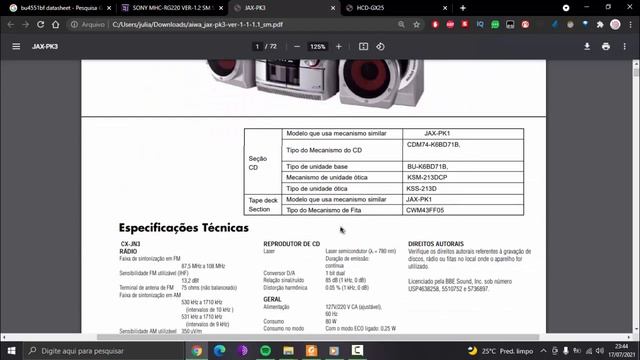
Task: Click the Especificações Técnicas heading
Action: click(184, 228)
